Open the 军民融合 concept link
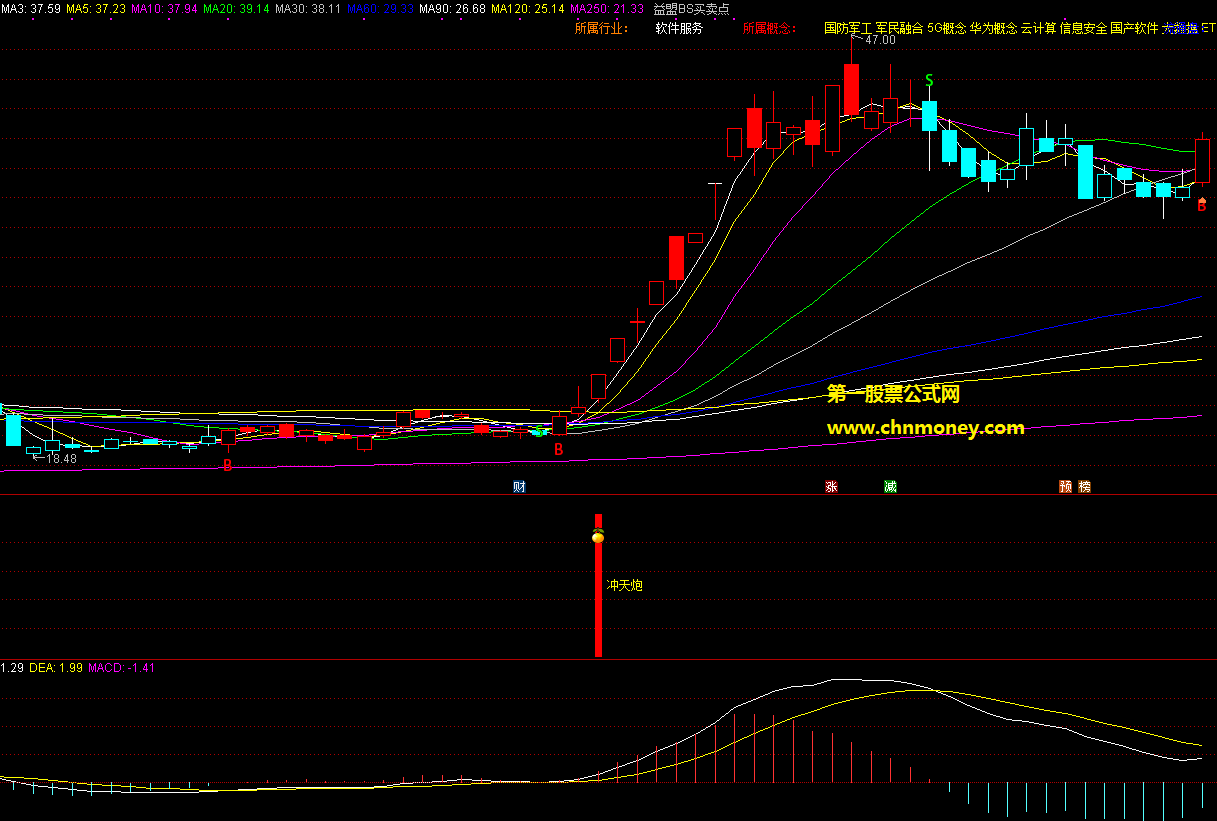 tap(899, 28)
